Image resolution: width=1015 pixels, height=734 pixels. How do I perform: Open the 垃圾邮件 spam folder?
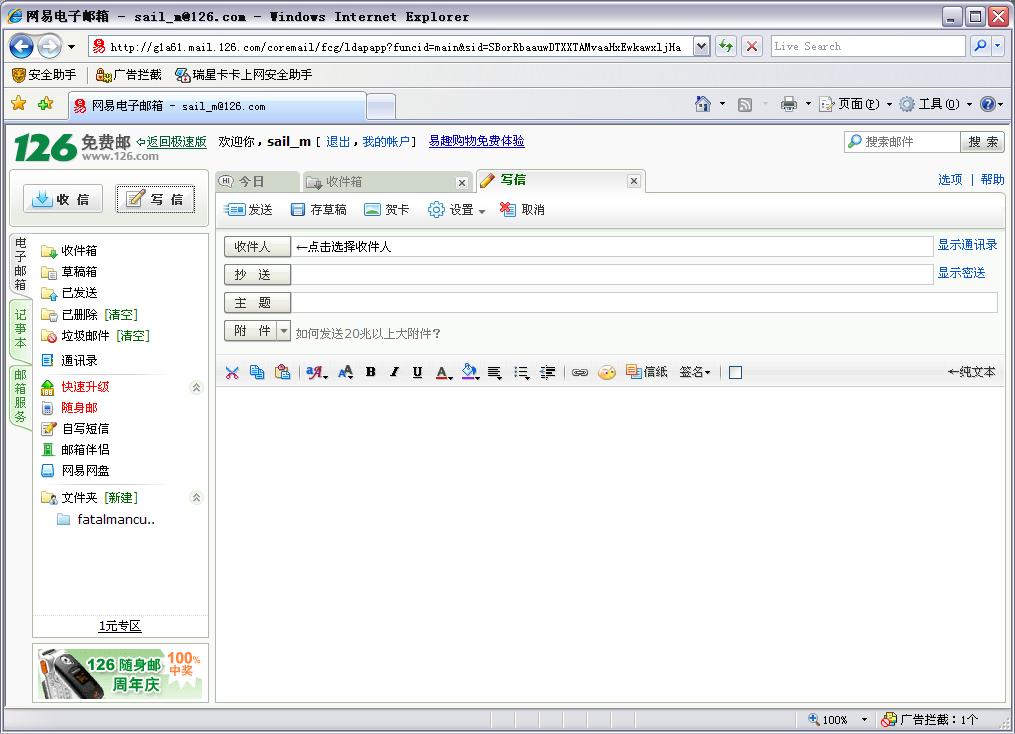click(x=85, y=336)
